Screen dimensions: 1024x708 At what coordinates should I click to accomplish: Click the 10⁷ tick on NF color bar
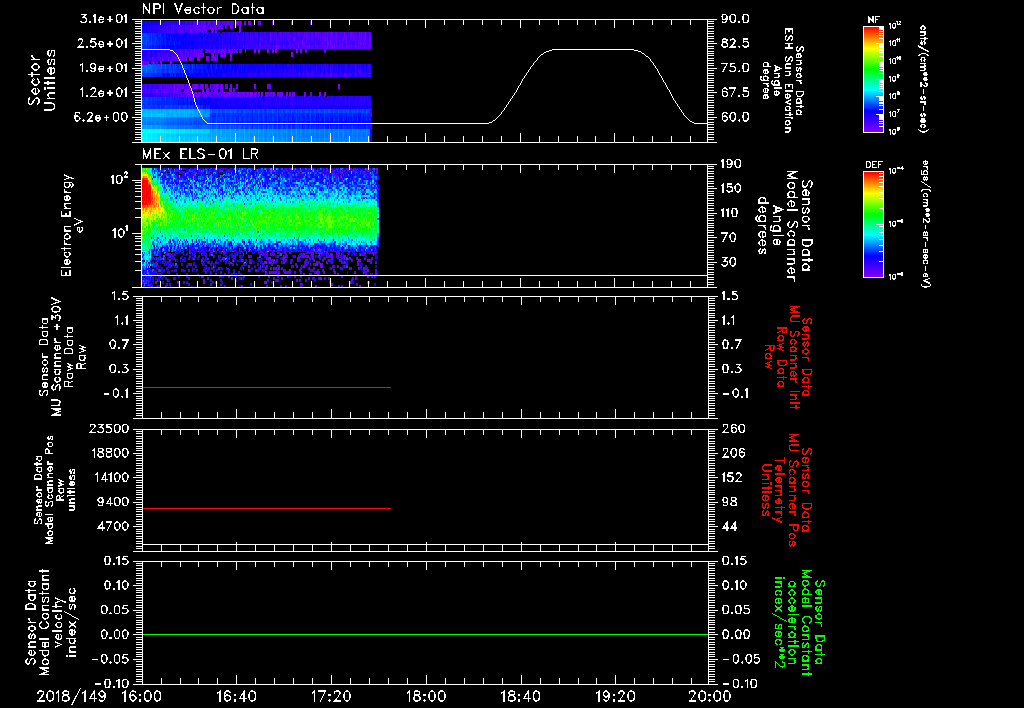pyautogui.click(x=895, y=114)
